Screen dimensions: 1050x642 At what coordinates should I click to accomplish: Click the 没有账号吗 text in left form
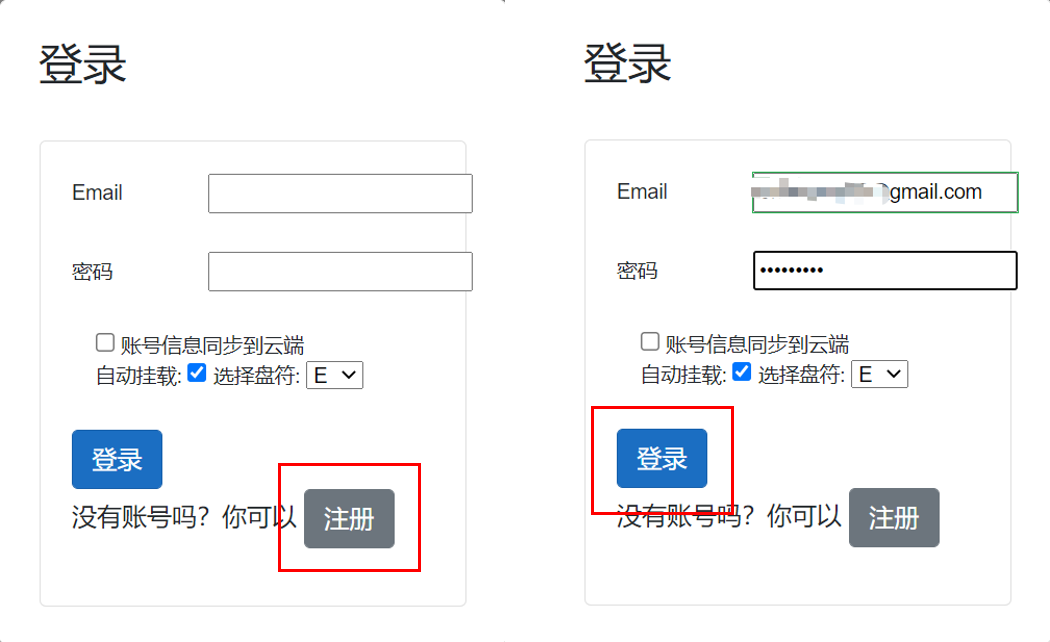(x=141, y=517)
